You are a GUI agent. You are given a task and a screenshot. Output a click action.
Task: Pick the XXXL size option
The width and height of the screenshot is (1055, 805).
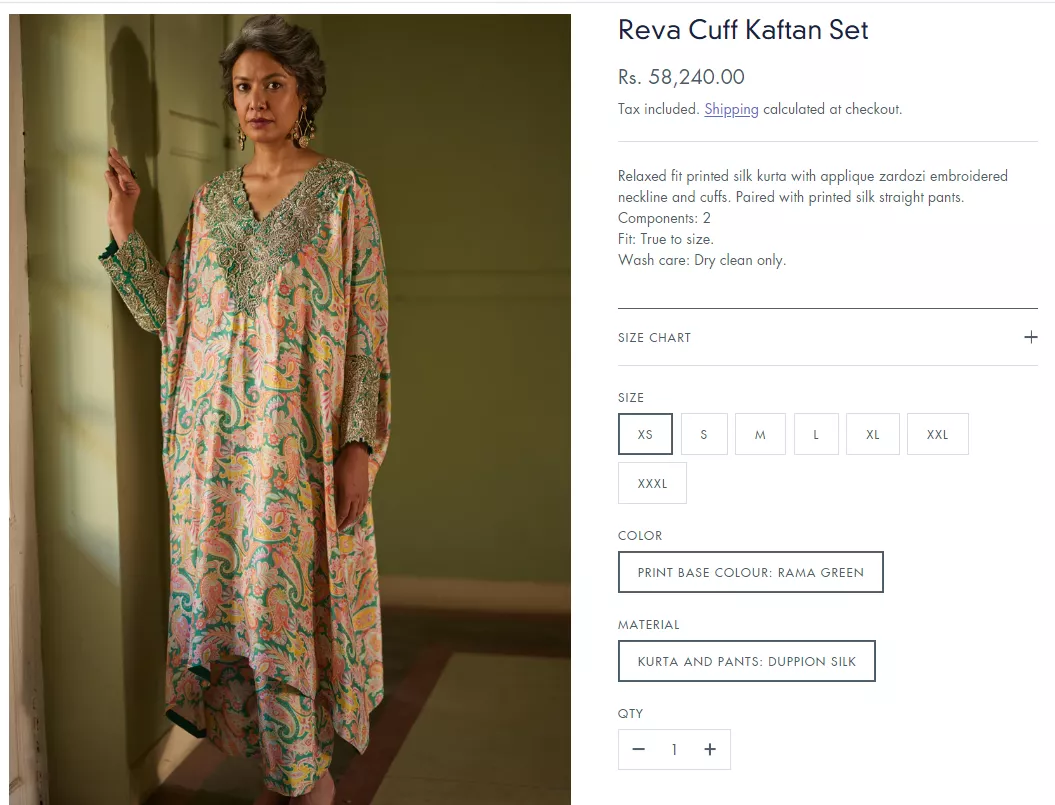[652, 483]
